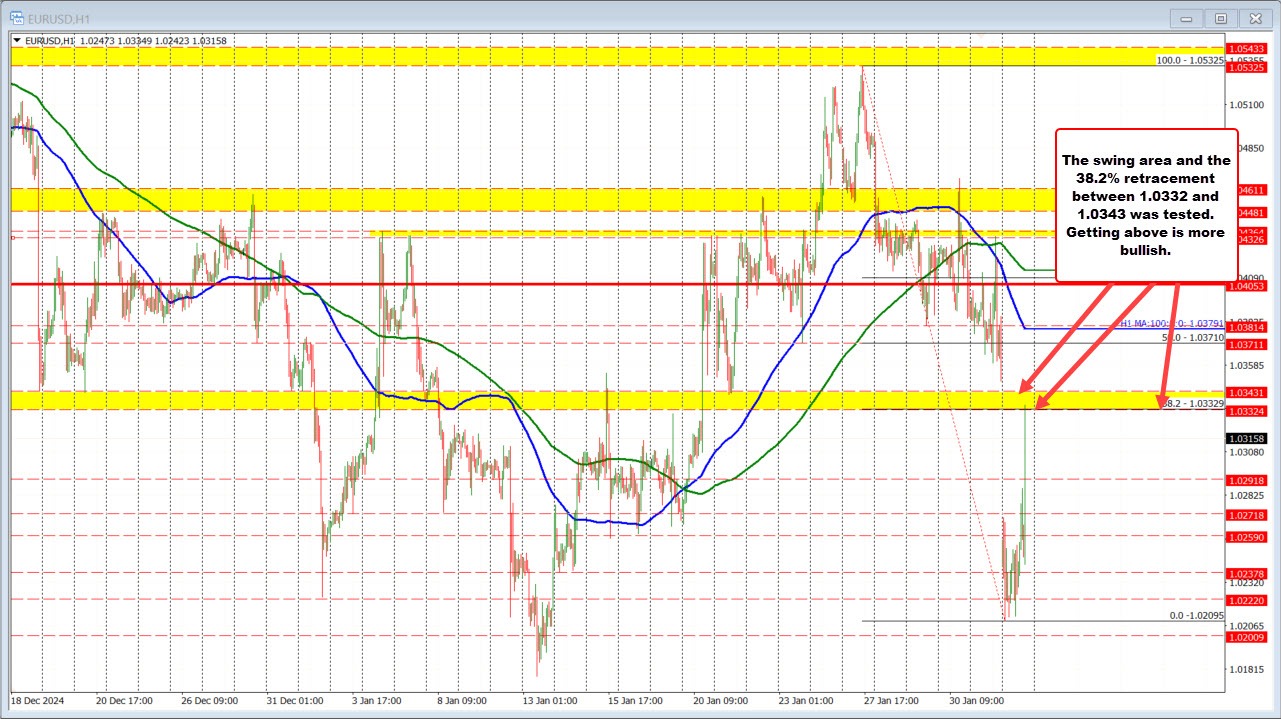The image size is (1281, 719).
Task: Click the red price label 1.02009
Action: coord(1248,637)
